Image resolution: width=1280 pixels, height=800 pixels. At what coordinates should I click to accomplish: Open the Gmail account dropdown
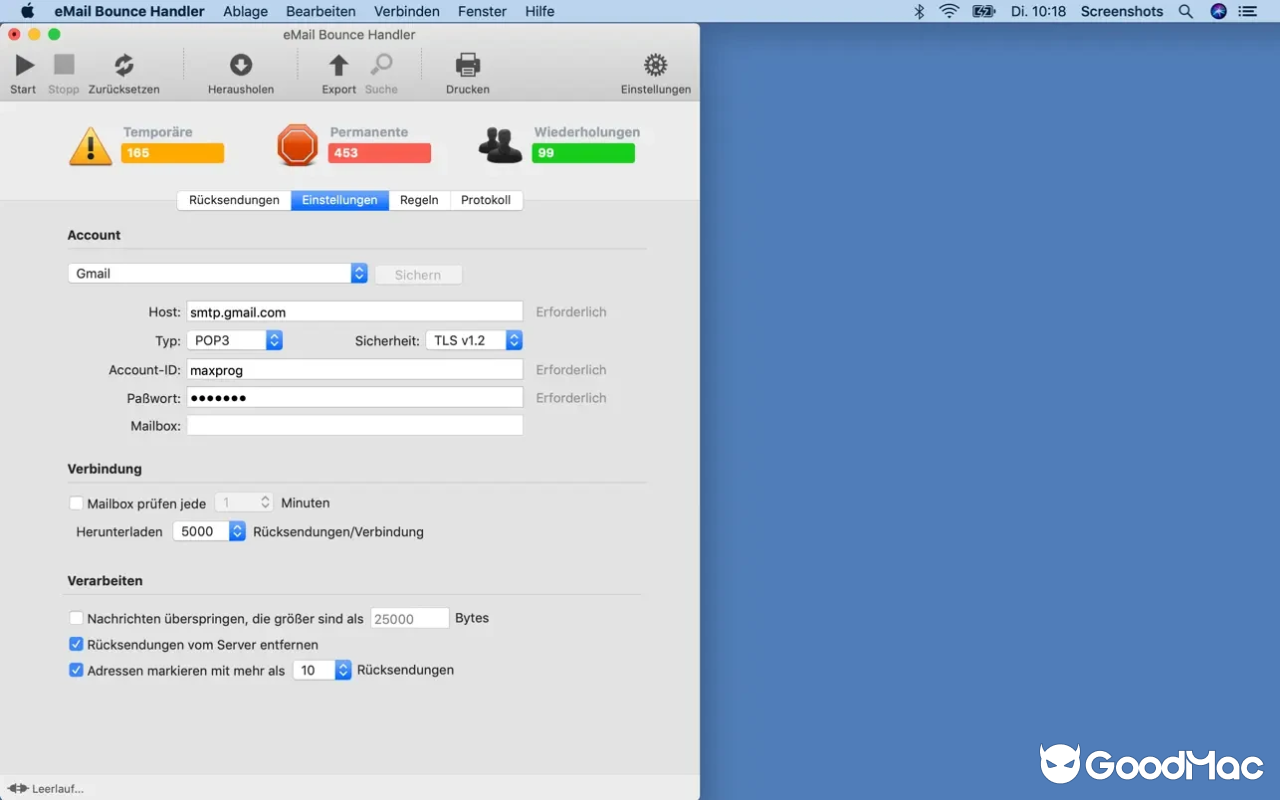click(x=358, y=272)
